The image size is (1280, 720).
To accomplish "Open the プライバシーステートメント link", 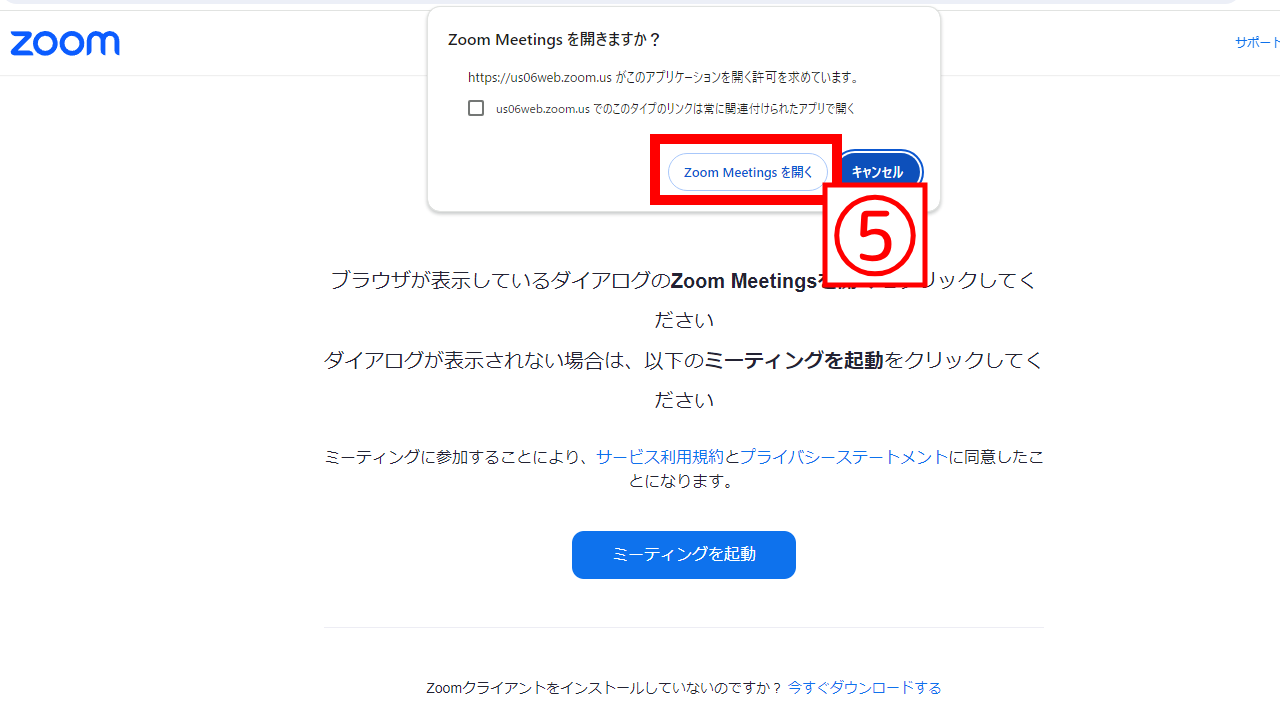I will click(844, 457).
